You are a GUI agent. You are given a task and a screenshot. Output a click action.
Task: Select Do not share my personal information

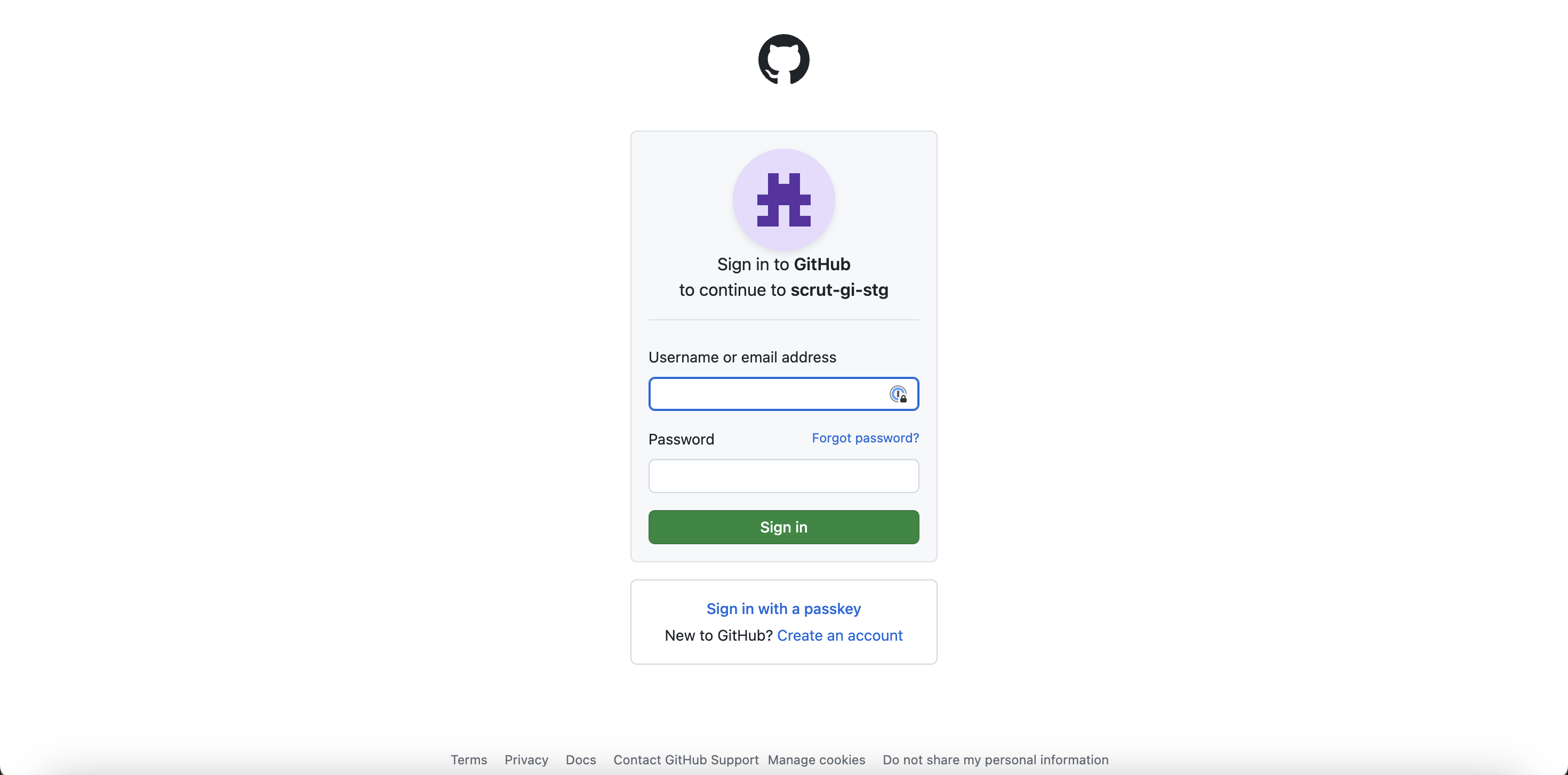[x=995, y=760]
